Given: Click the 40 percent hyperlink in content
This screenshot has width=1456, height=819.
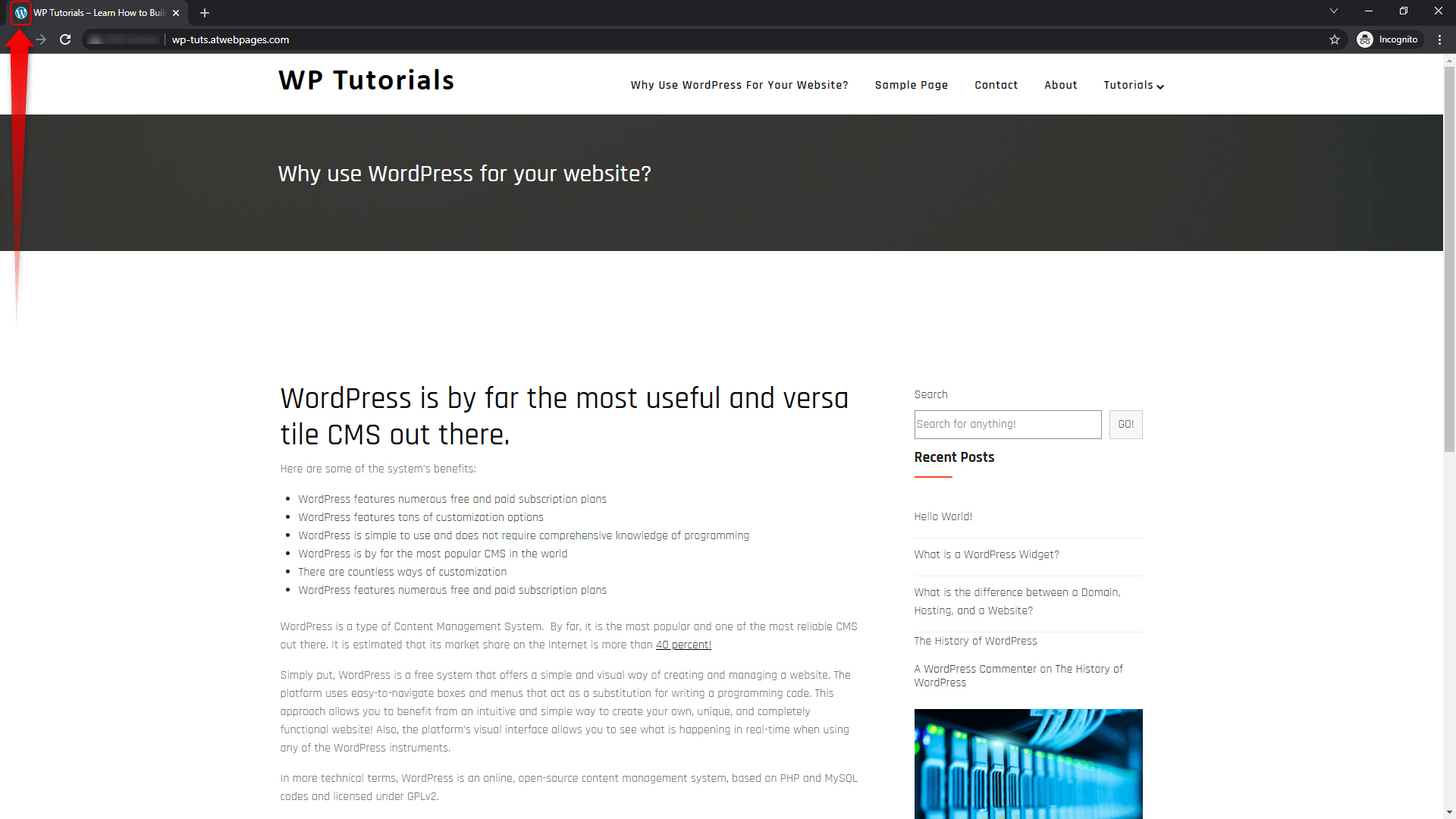Looking at the screenshot, I should click(683, 644).
